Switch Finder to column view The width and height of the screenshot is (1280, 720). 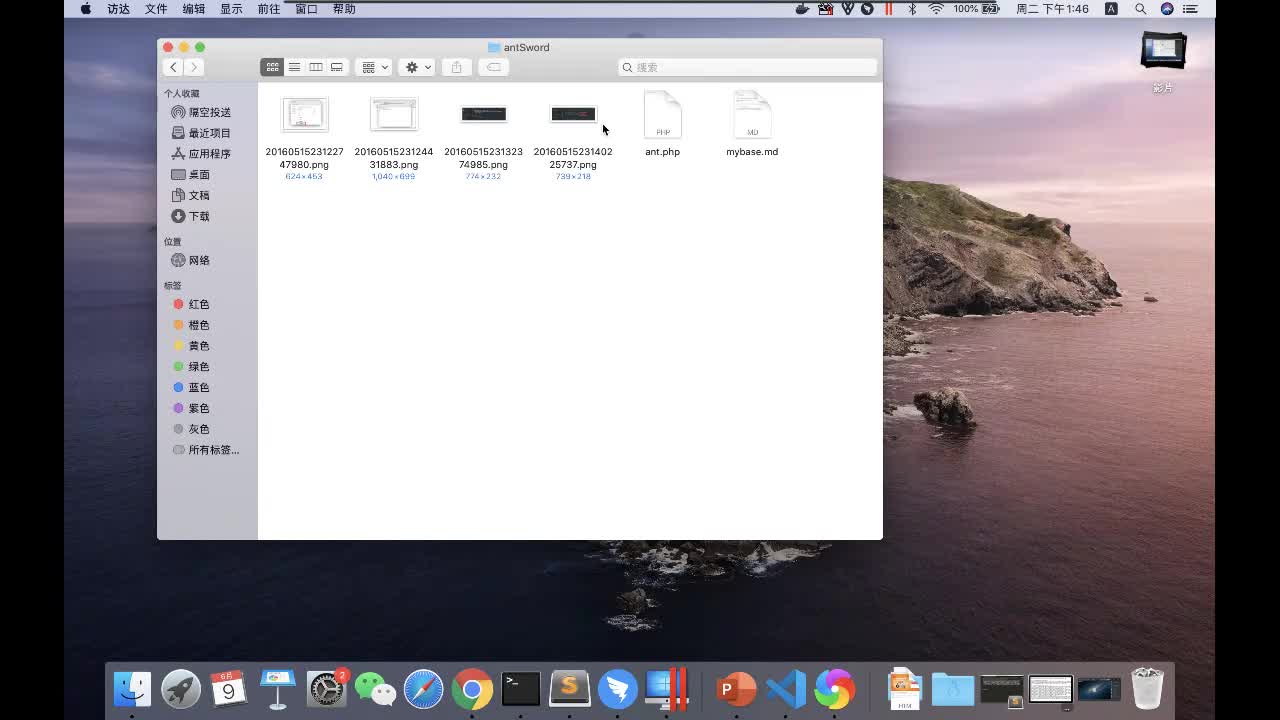pos(315,67)
